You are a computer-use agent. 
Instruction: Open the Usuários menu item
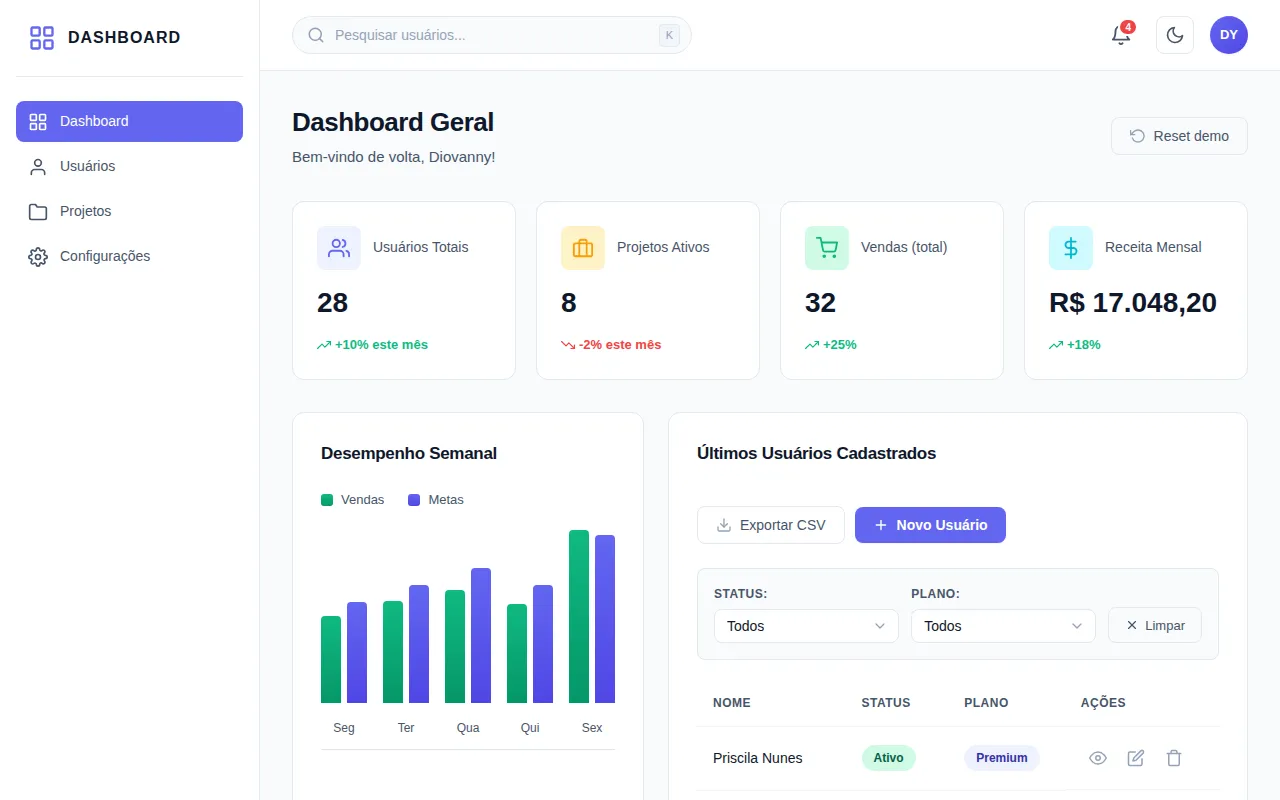pos(129,166)
